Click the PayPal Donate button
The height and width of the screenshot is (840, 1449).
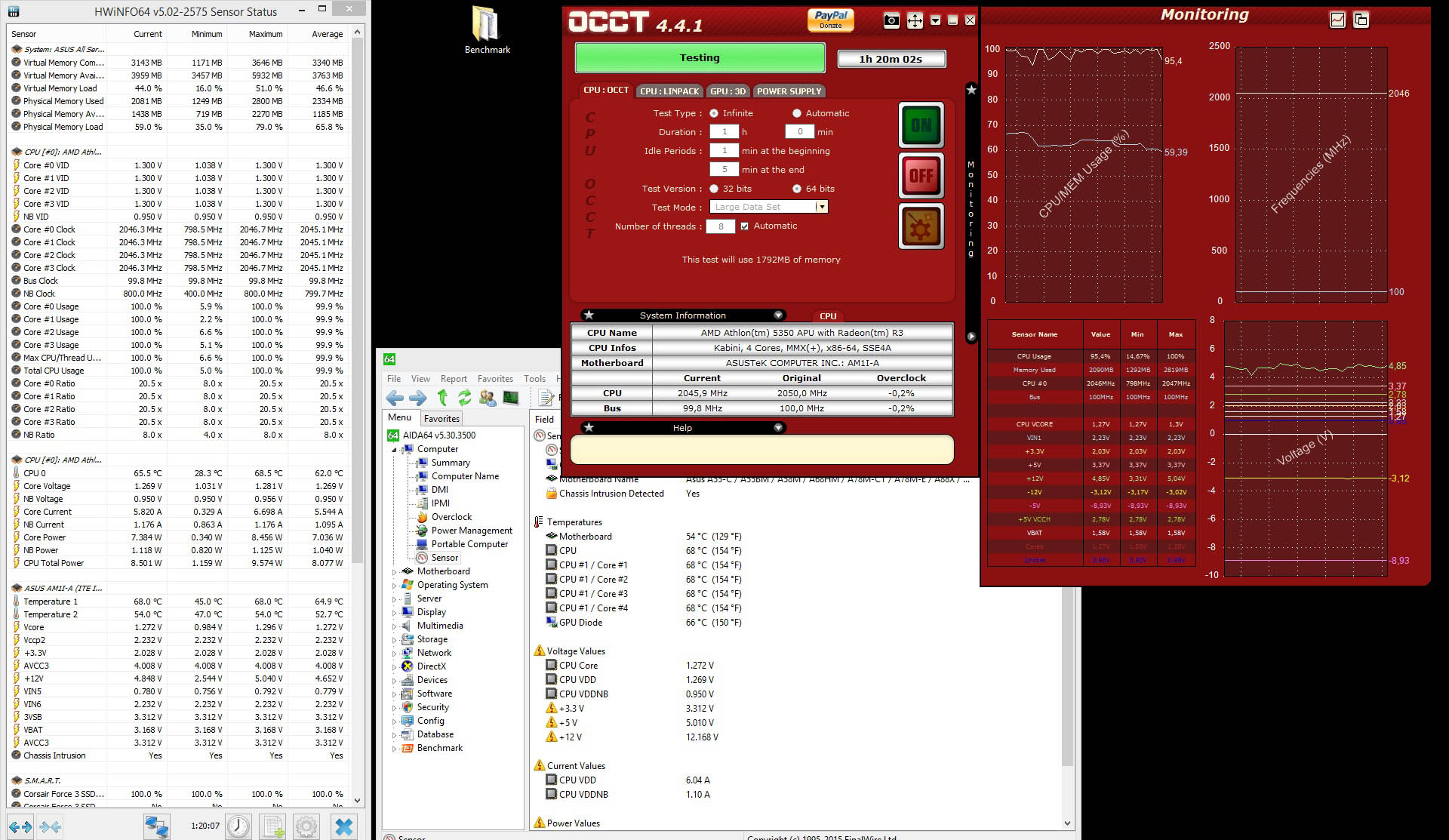pyautogui.click(x=831, y=20)
